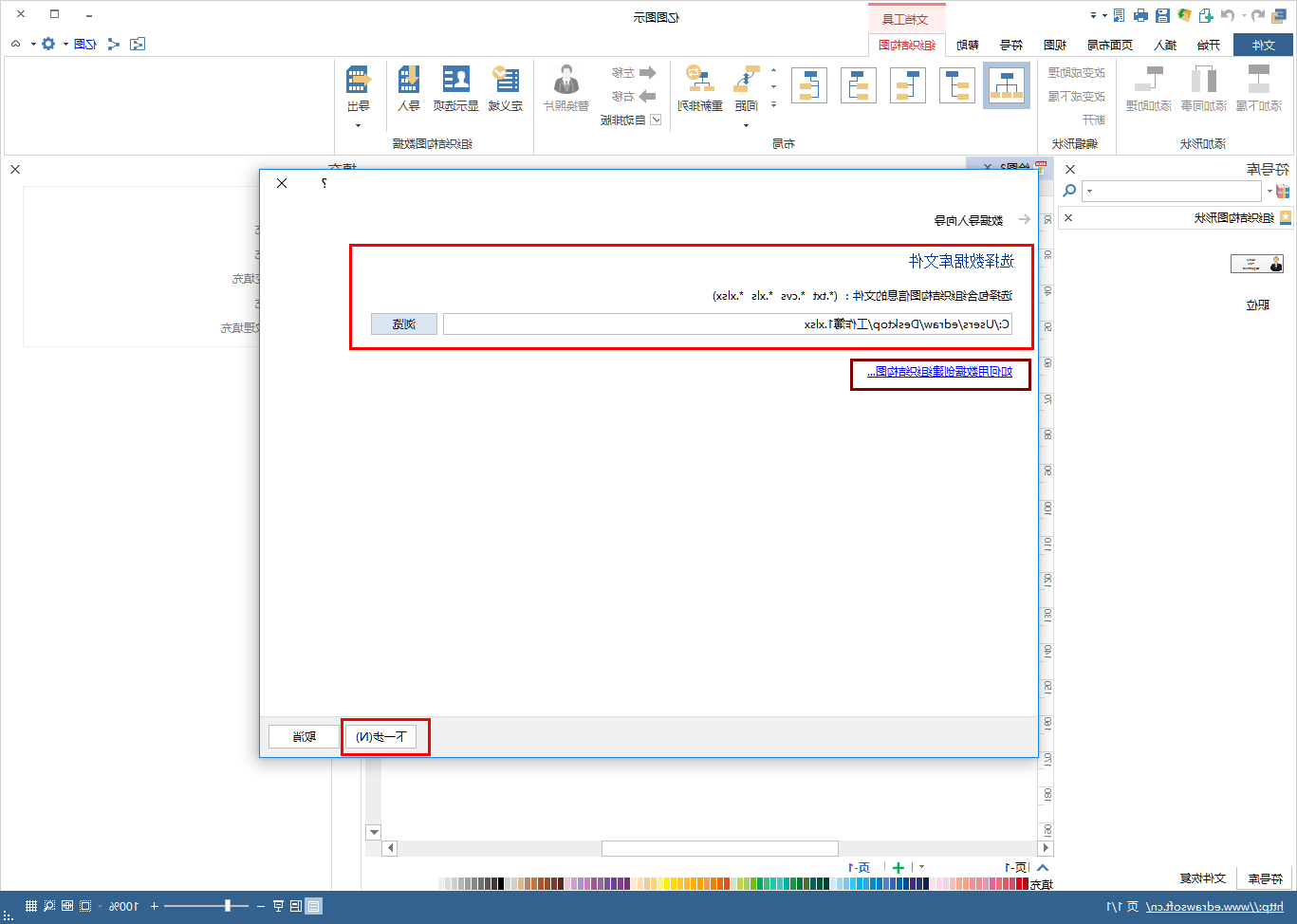Open the 导出 (export) dropdown arrow
1297x924 pixels.
358,125
